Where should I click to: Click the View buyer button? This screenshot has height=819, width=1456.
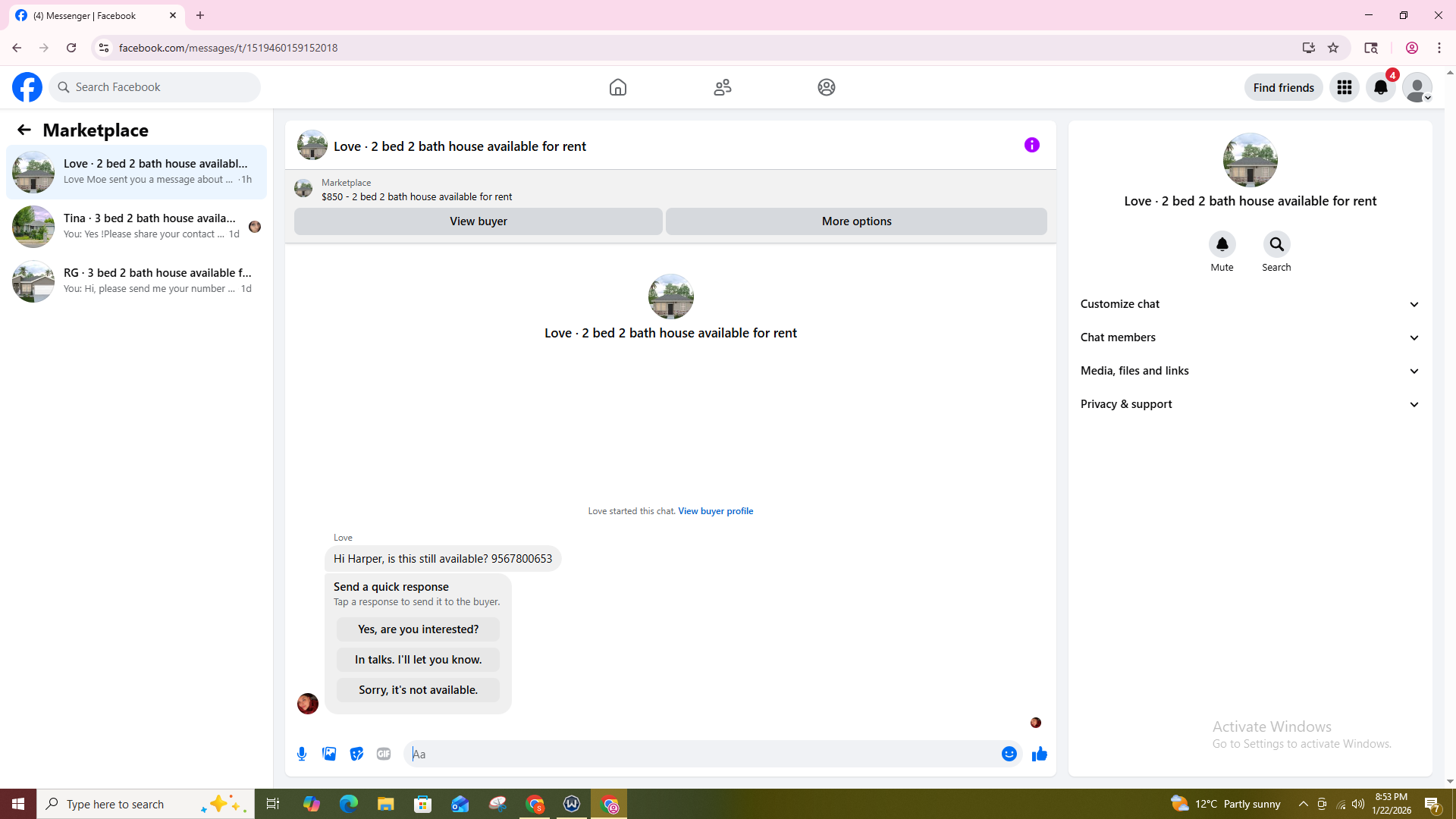pos(479,221)
